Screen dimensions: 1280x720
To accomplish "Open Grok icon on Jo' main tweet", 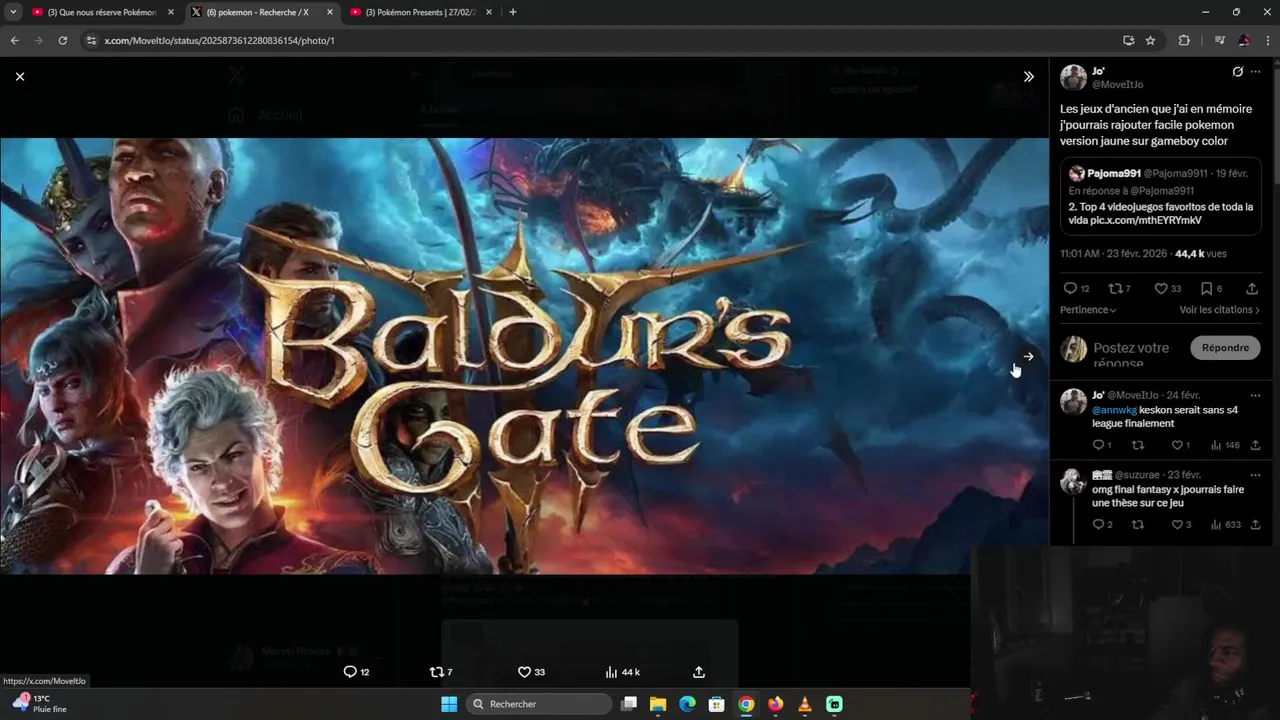I will [1237, 72].
